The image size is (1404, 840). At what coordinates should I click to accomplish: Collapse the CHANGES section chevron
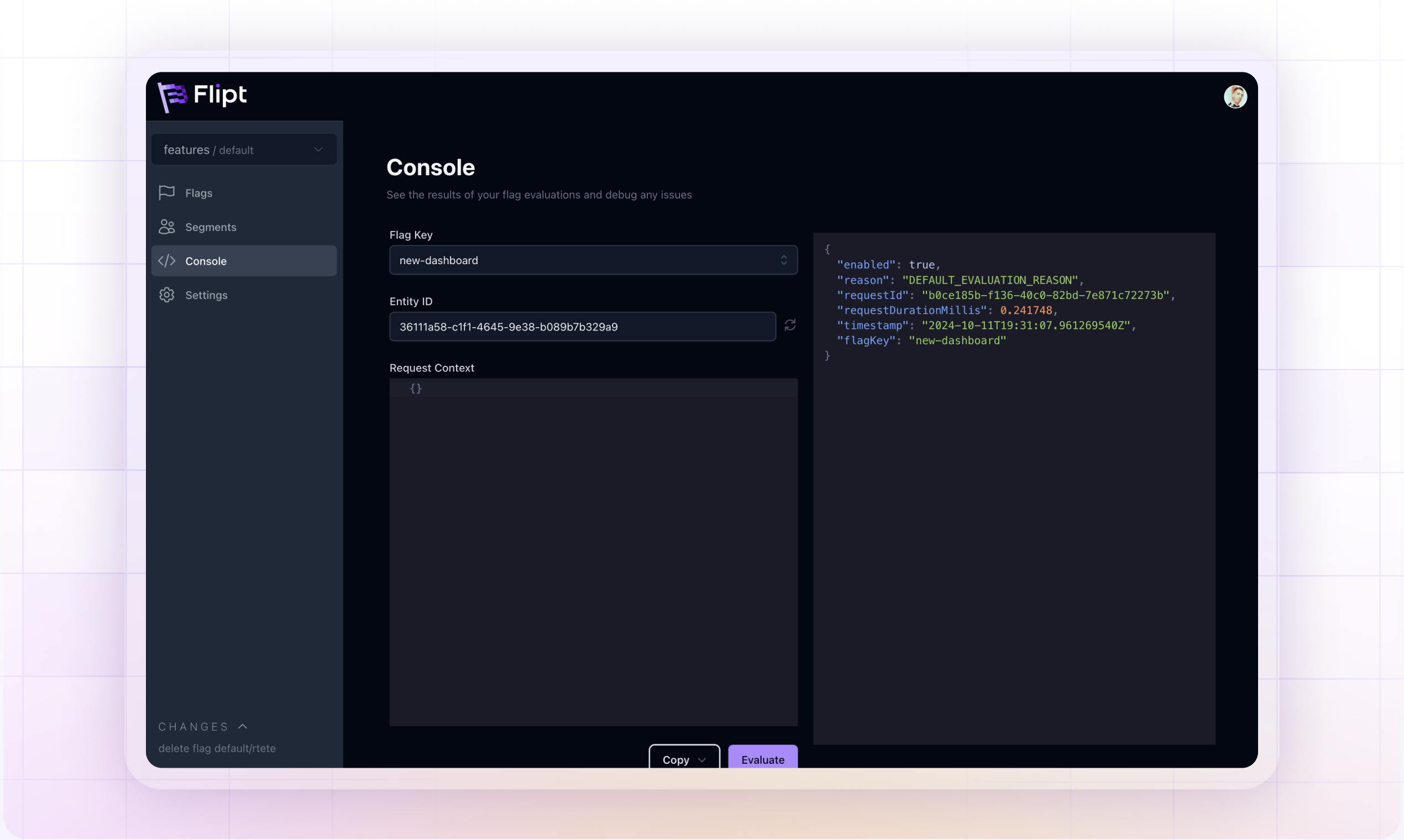point(243,726)
